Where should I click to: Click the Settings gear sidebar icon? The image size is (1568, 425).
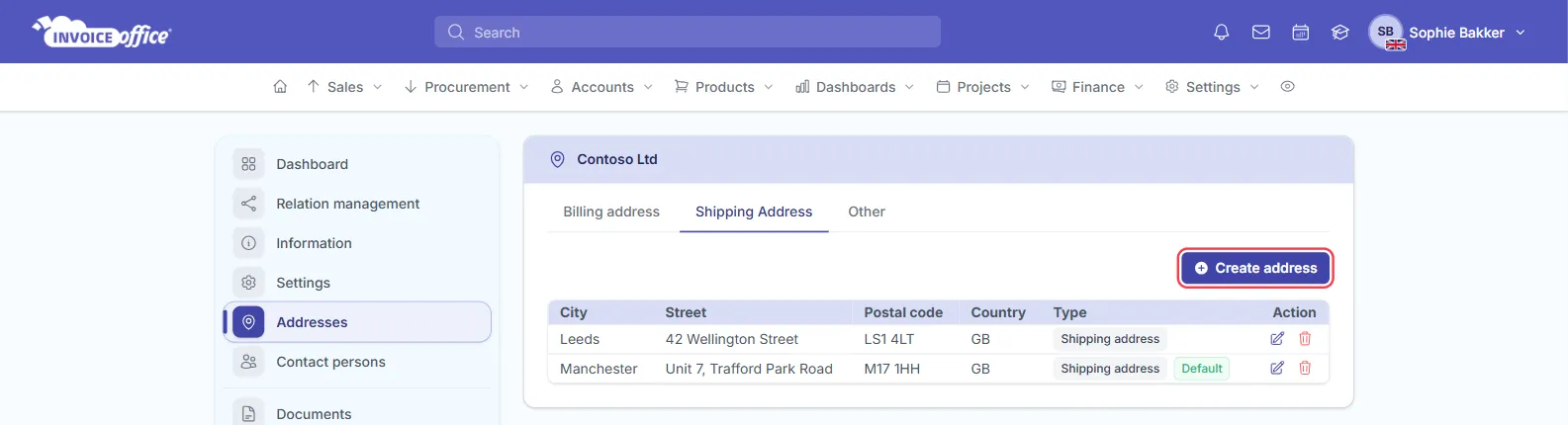click(x=248, y=283)
